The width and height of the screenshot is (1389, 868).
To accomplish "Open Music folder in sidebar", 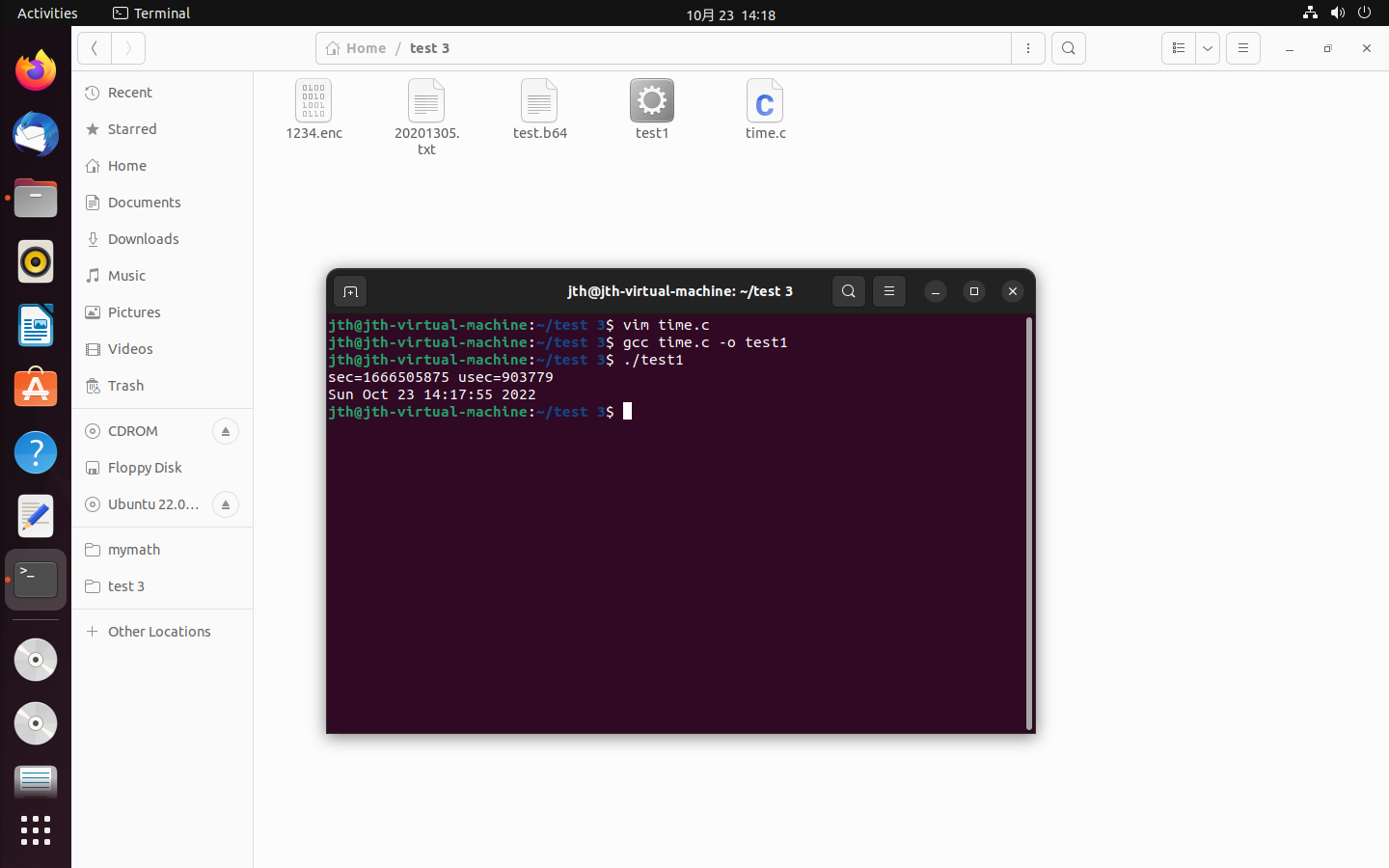I will (x=162, y=276).
